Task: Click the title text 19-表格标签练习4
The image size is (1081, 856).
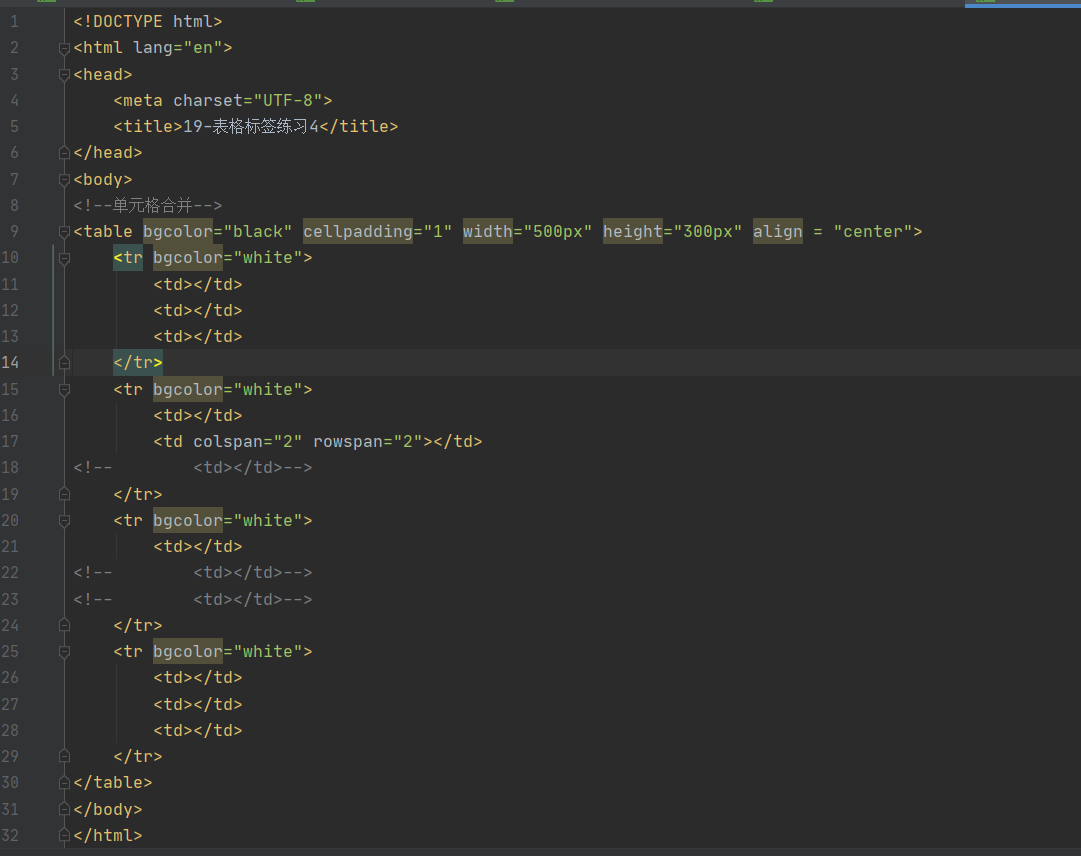Action: point(251,127)
